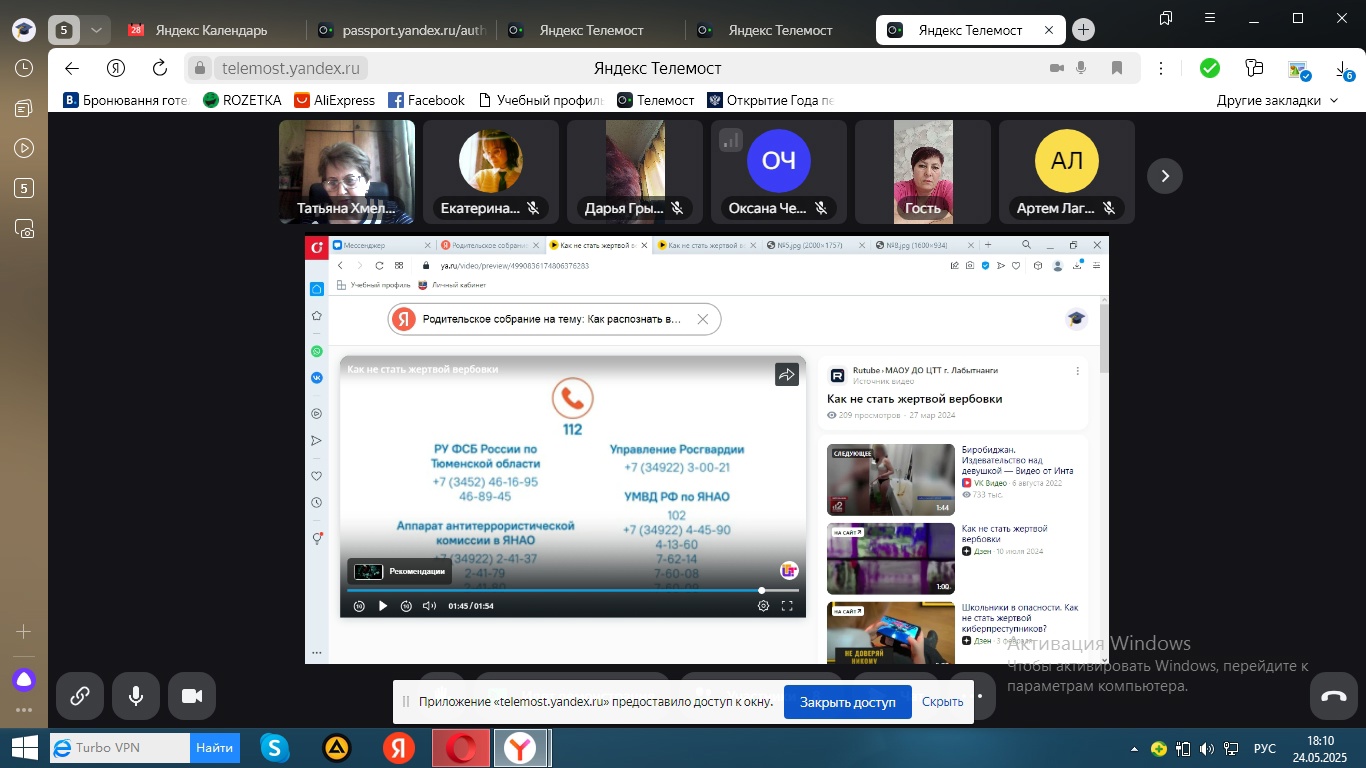
Task: Copy meeting link via chain icon
Action: (80, 696)
